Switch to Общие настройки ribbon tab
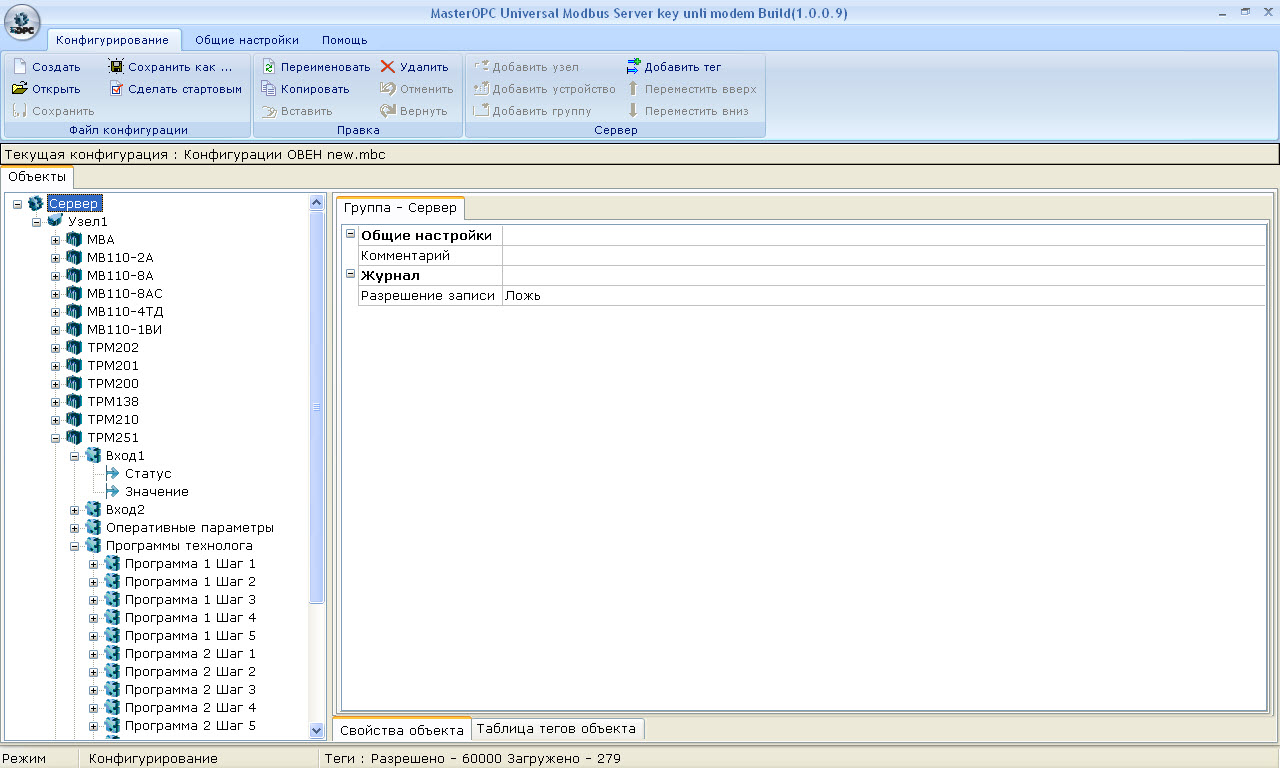1280x768 pixels. coord(246,40)
